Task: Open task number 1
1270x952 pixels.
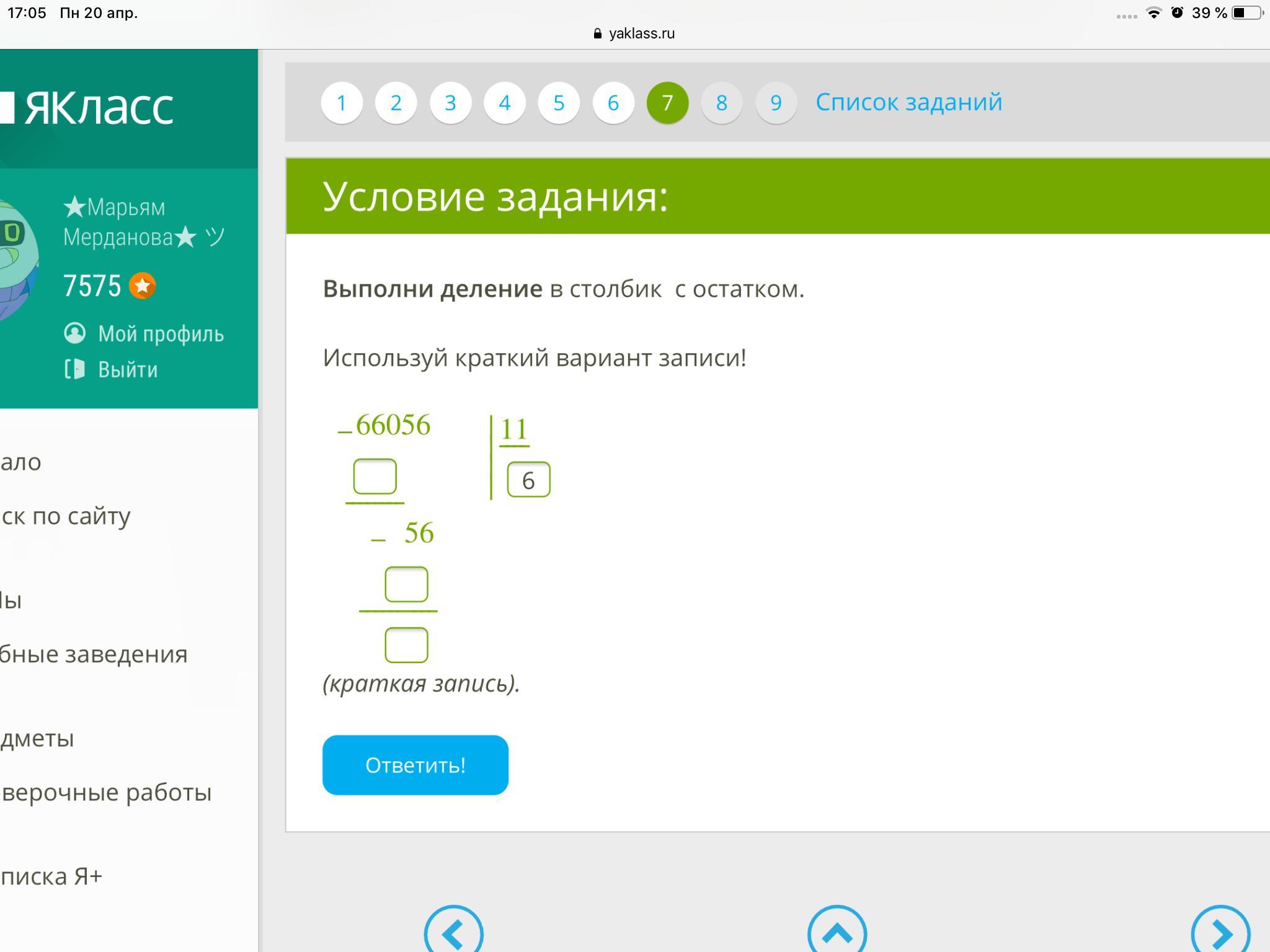Action: (x=341, y=103)
